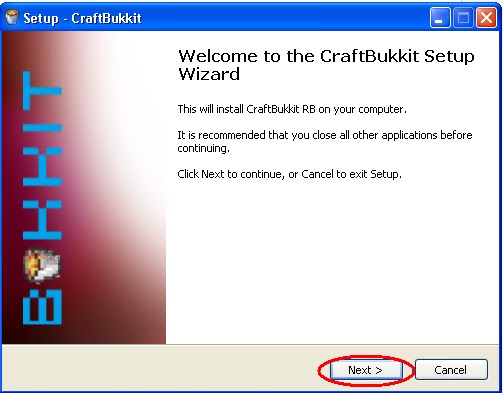Screen dimensions: 503x393
Task: Click "Click Next to continue, or Cancel to exit Setup."
Action: coord(289,174)
